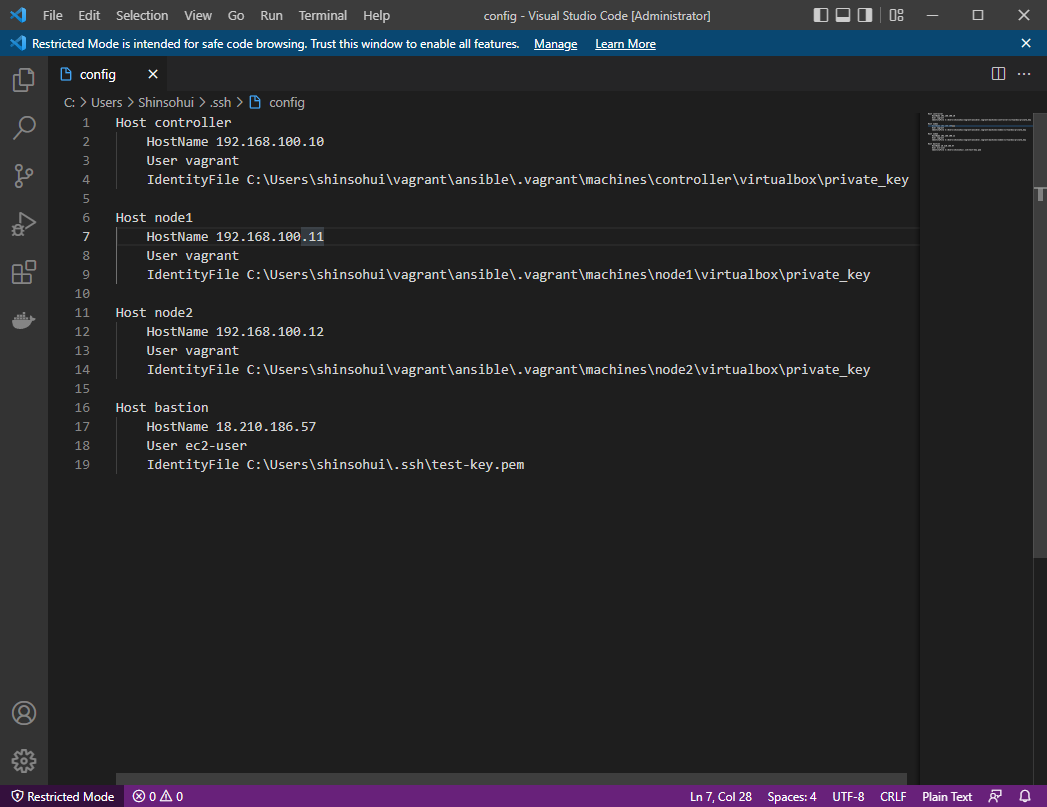The width and height of the screenshot is (1047, 807).
Task: Open the Go menu
Action: 236,15
